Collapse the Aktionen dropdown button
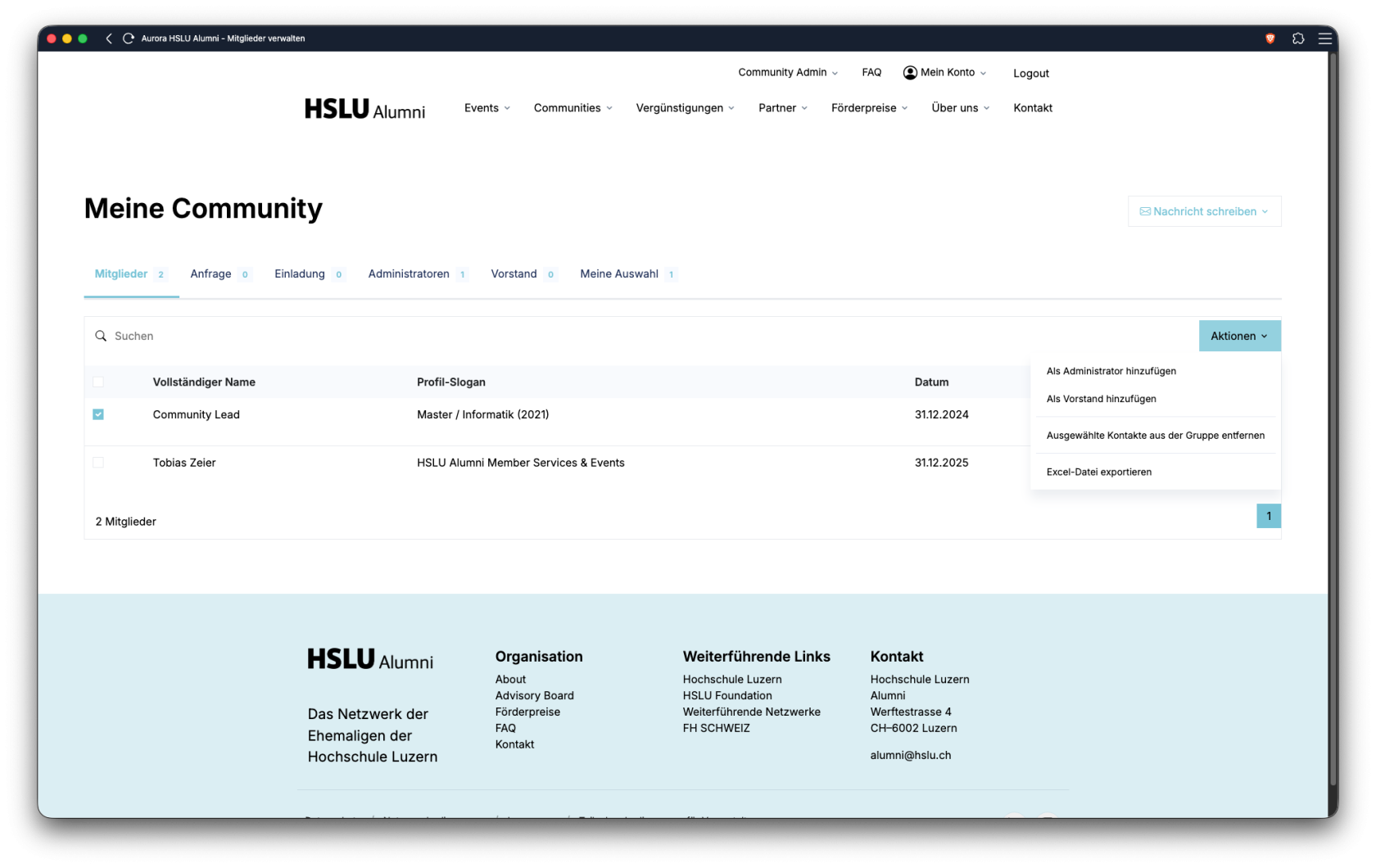Image resolution: width=1376 pixels, height=868 pixels. [x=1239, y=336]
